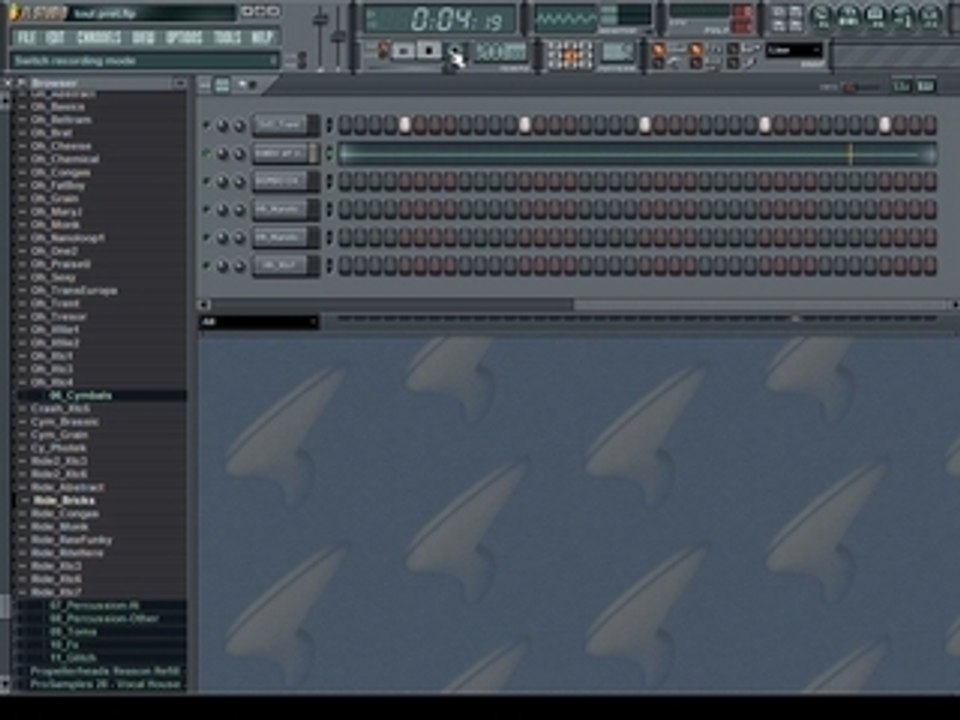Select the Oh_Cheese sample
The width and height of the screenshot is (960, 720).
pos(61,146)
